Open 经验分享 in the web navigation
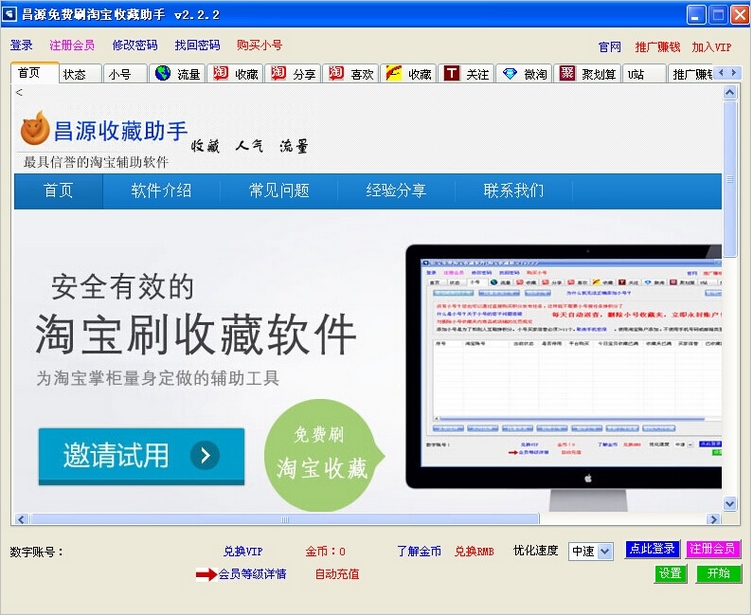751x615 pixels. tap(397, 191)
